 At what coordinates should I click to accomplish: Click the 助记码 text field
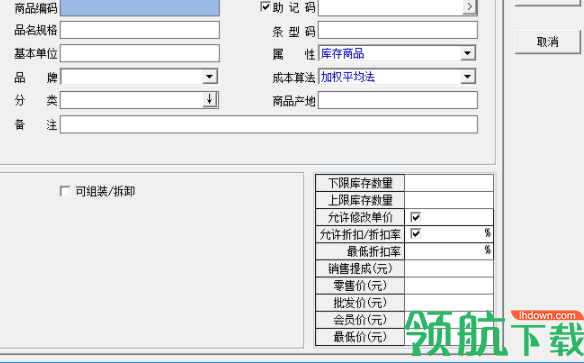(390, 7)
